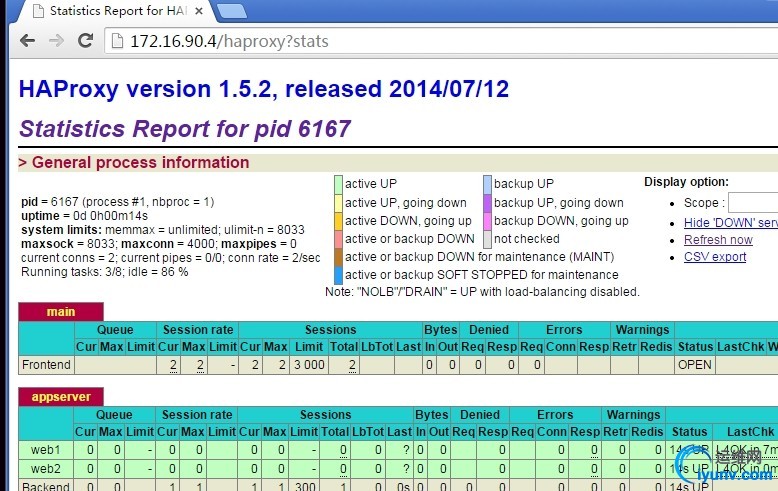The image size is (778, 491).
Task: Click the Frontend row label
Action: (46, 365)
